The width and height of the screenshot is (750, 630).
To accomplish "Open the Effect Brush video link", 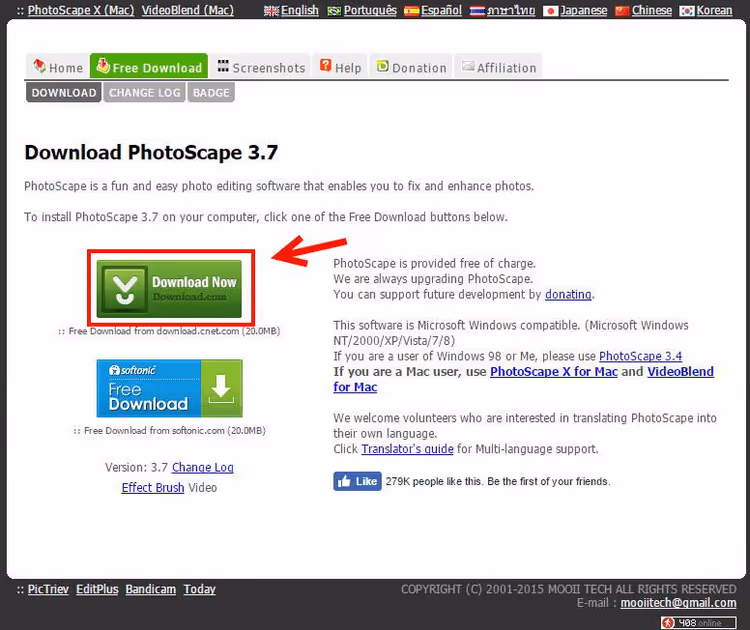I will click(153, 487).
